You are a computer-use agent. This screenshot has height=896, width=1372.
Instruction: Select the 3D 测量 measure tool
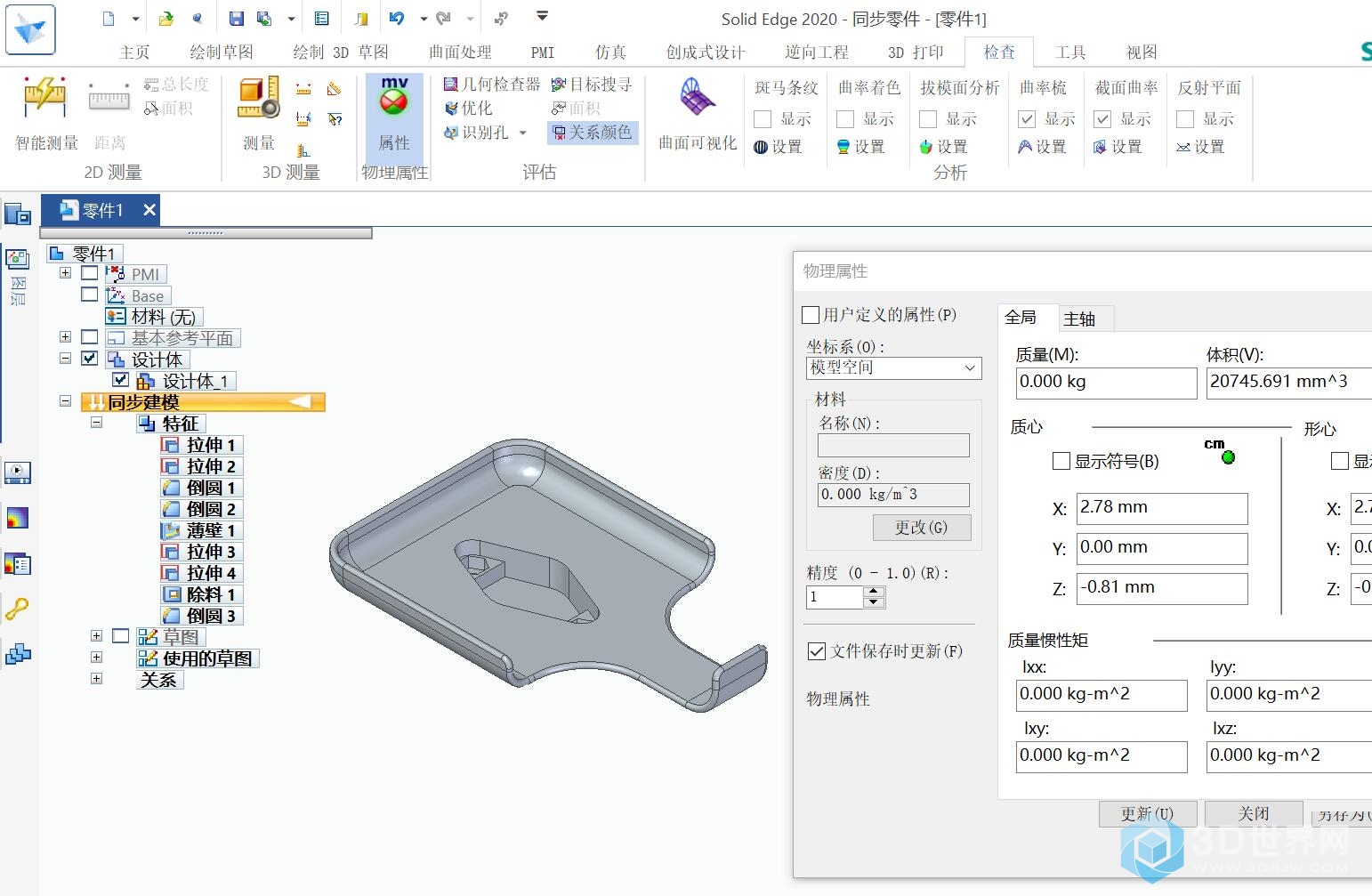tap(259, 113)
